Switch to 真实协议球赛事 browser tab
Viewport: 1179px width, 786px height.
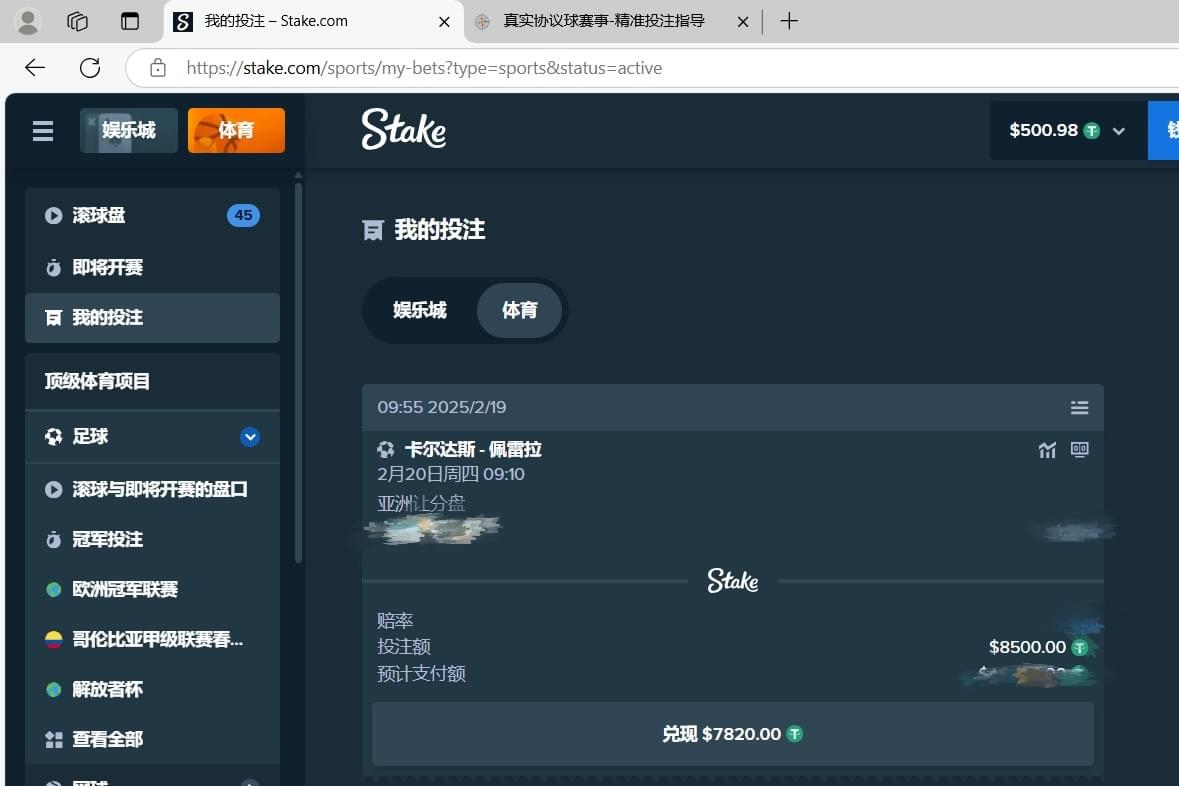[x=613, y=22]
